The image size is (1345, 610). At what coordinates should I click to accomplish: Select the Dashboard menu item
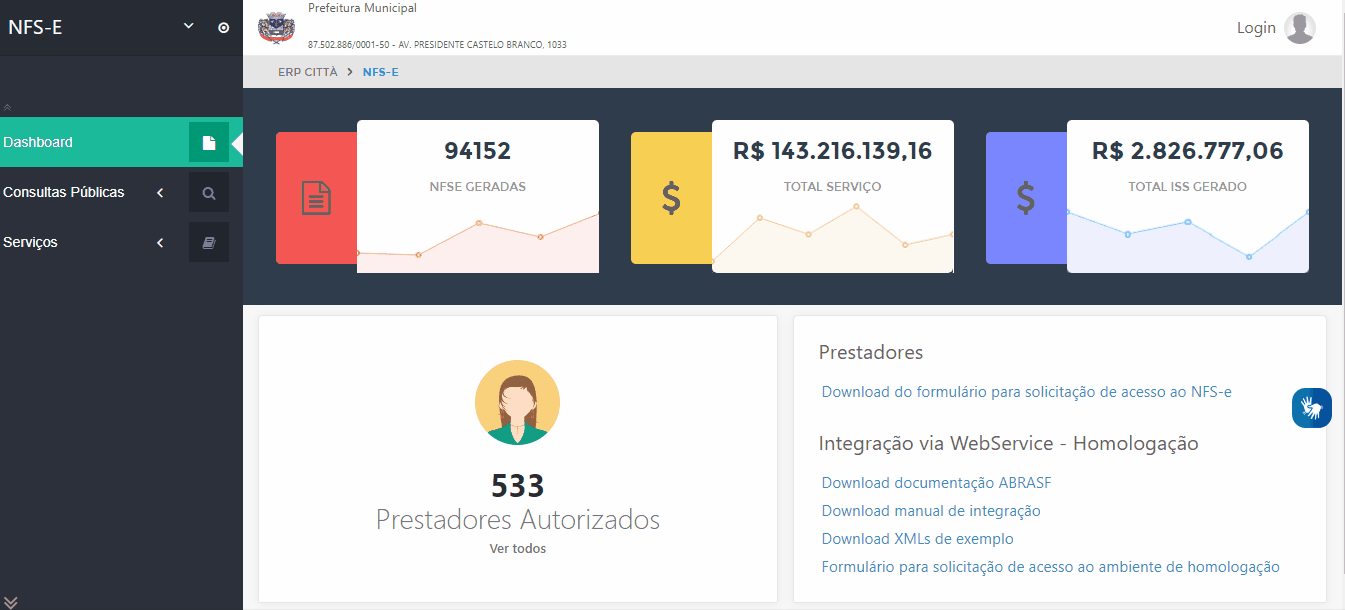[x=40, y=142]
